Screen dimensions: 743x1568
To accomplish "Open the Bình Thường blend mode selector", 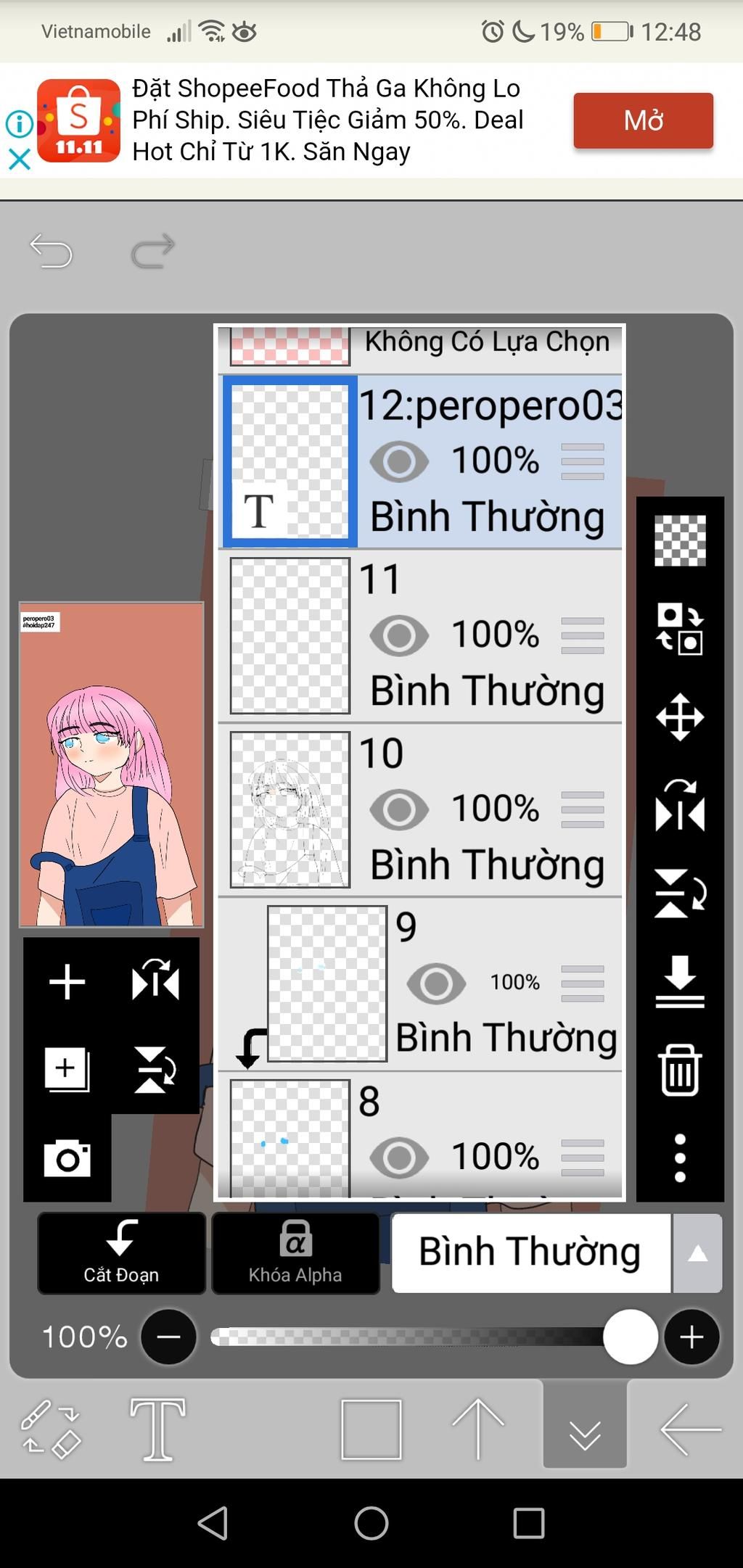I will pyautogui.click(x=530, y=1253).
